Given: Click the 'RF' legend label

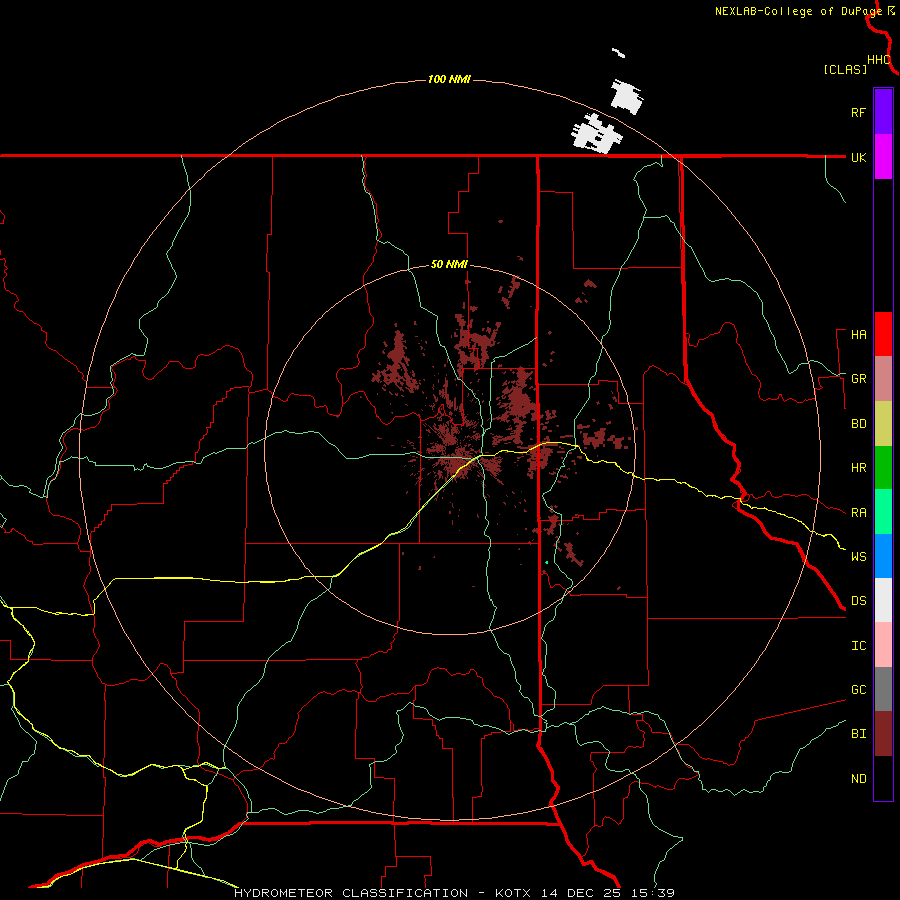Looking at the screenshot, I should [858, 112].
